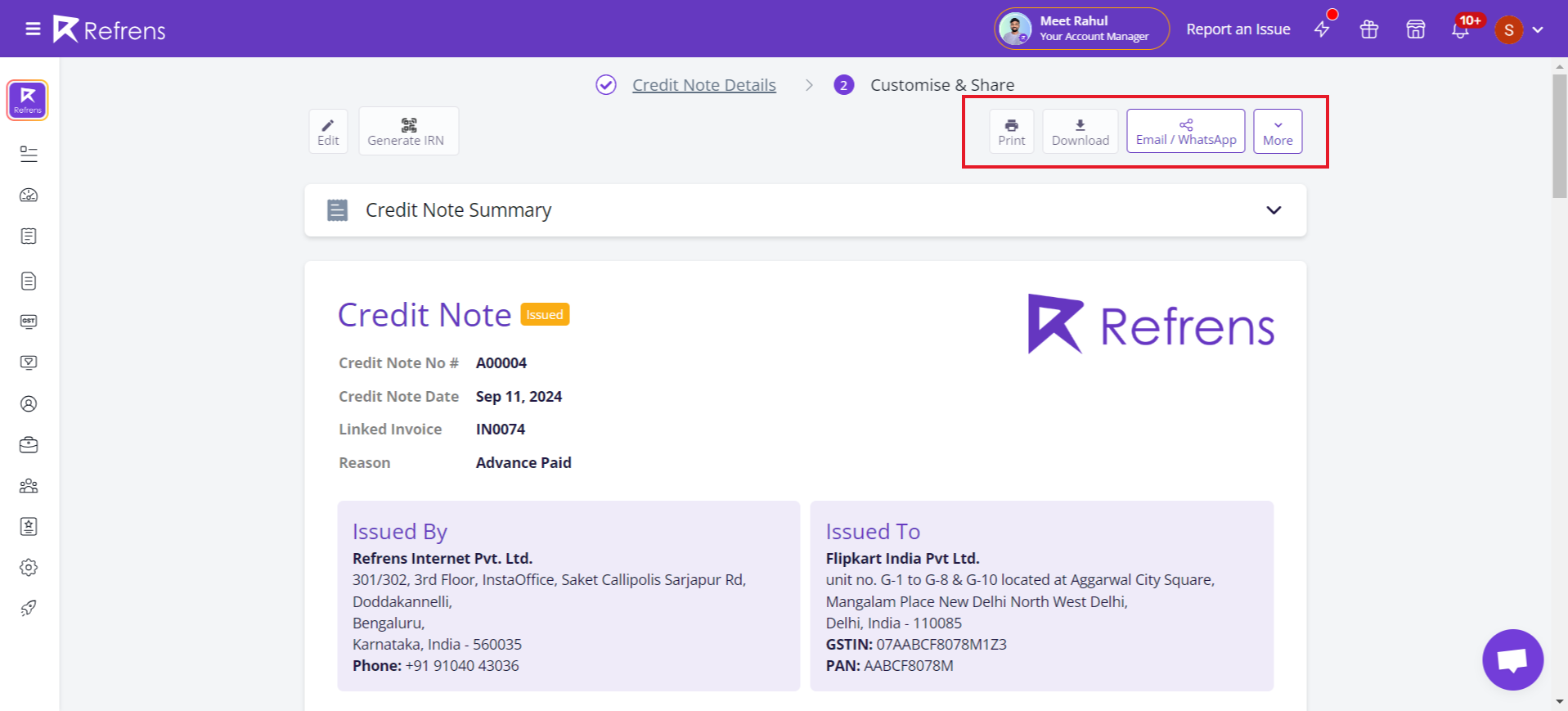
Task: Select the Customise & Share step
Action: tap(942, 85)
